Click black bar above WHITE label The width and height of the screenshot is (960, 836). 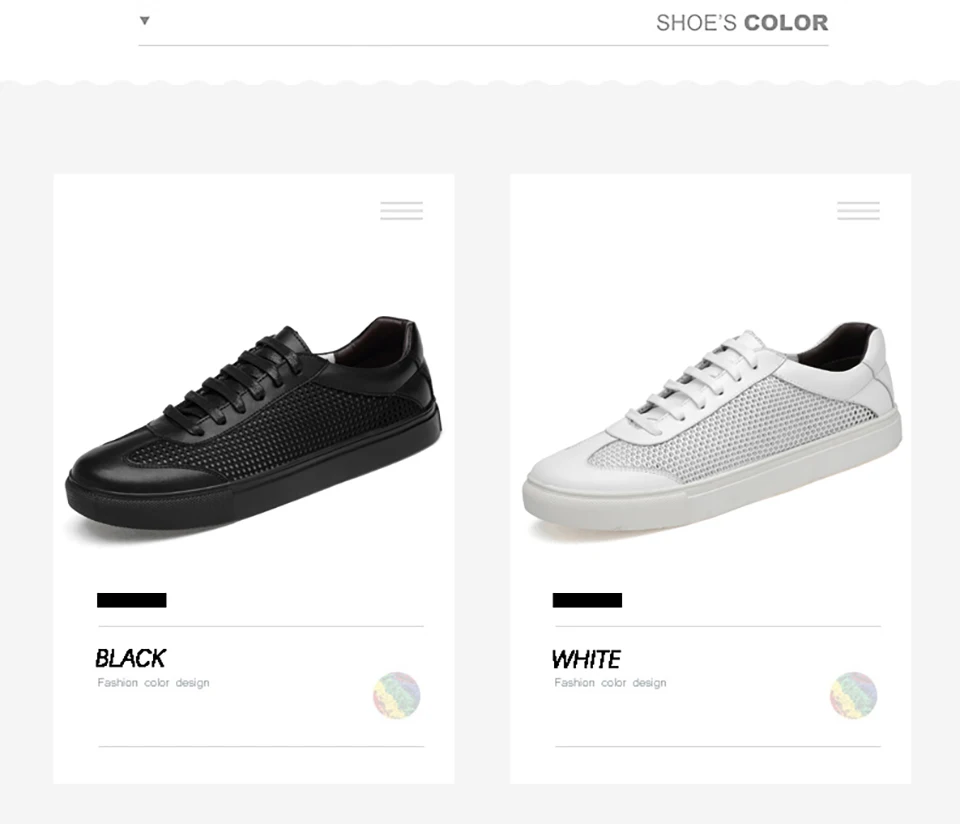click(x=587, y=600)
